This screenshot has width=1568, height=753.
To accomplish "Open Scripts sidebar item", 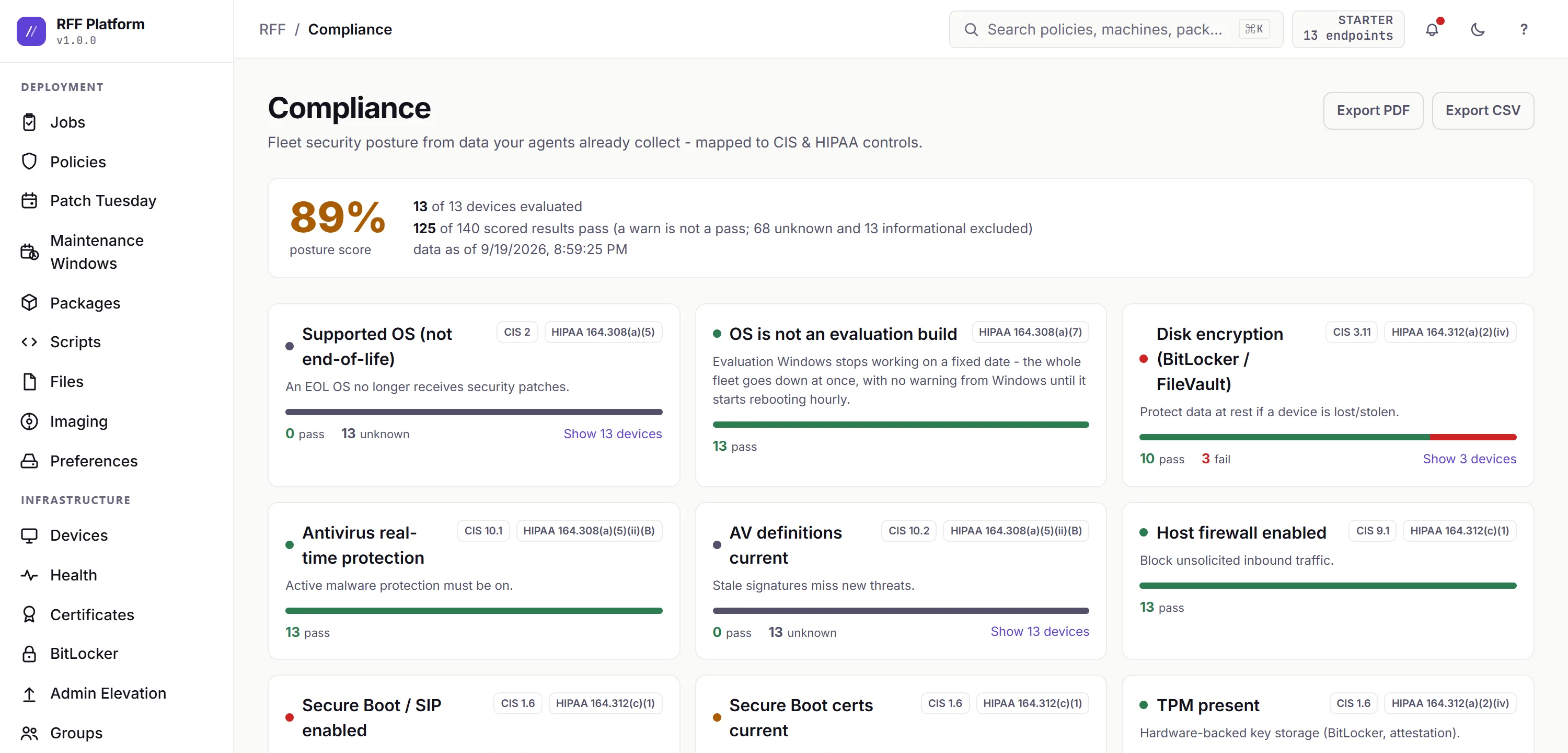I will (x=116, y=342).
